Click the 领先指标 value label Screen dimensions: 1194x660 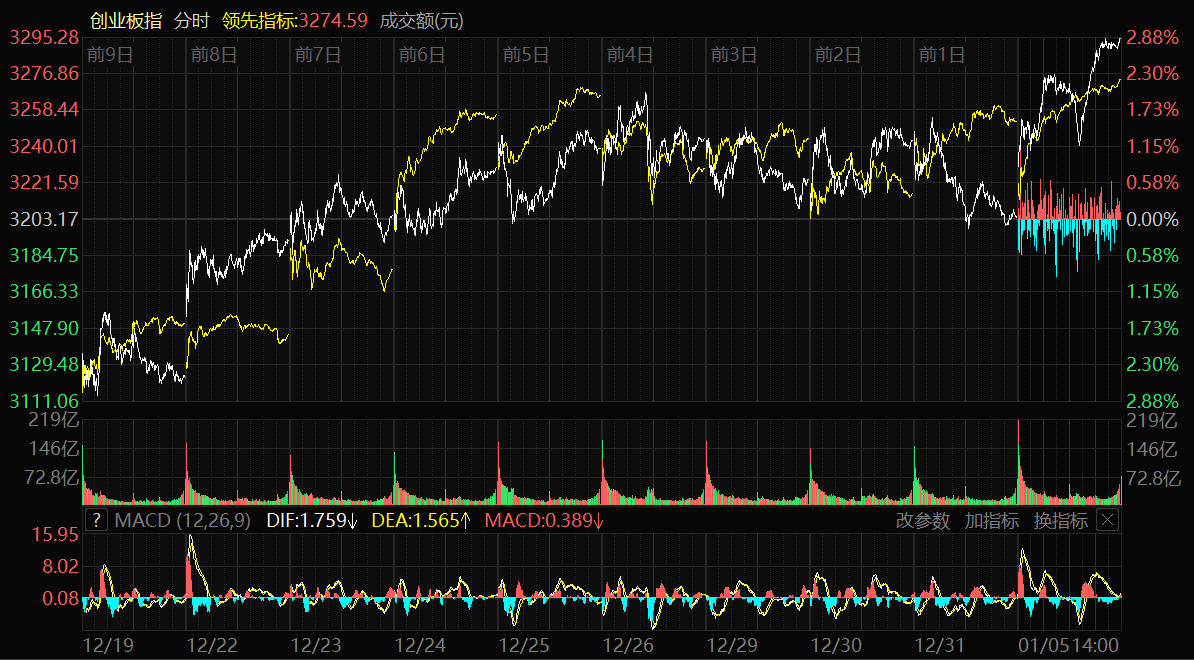295,20
